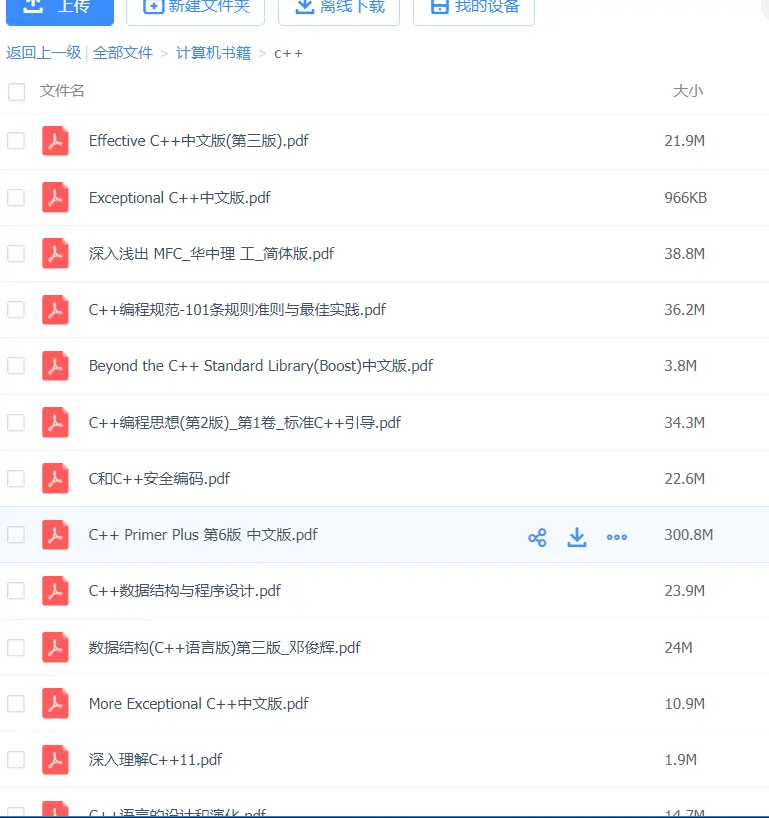The image size is (769, 818).
Task: Select checkbox for Beyond the C++ Standard Library
Action: [x=16, y=366]
